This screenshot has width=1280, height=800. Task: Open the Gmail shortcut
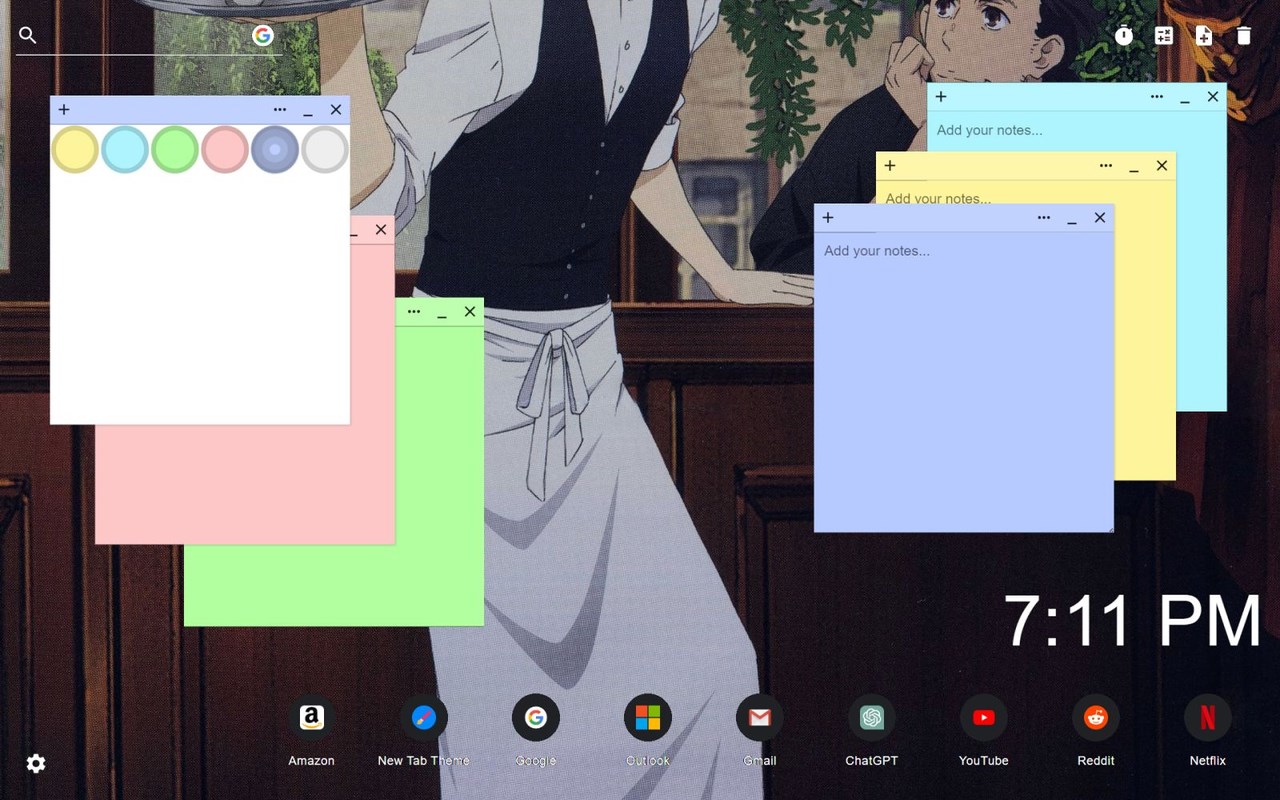pos(759,718)
